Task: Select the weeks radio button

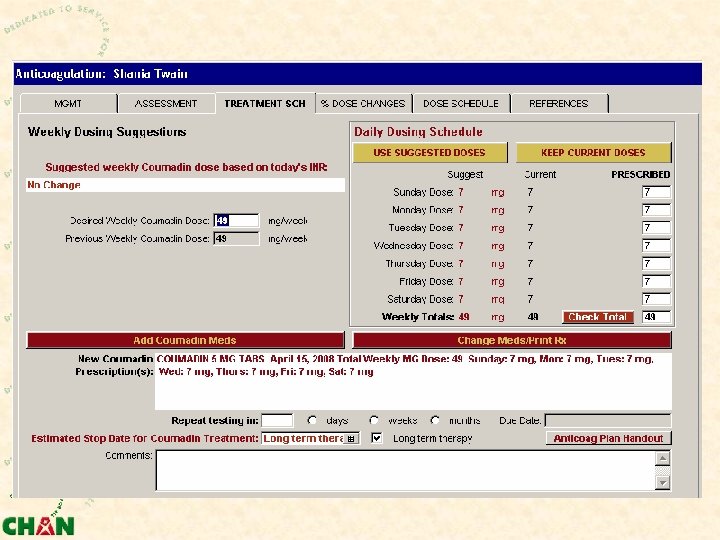Action: pyautogui.click(x=374, y=420)
